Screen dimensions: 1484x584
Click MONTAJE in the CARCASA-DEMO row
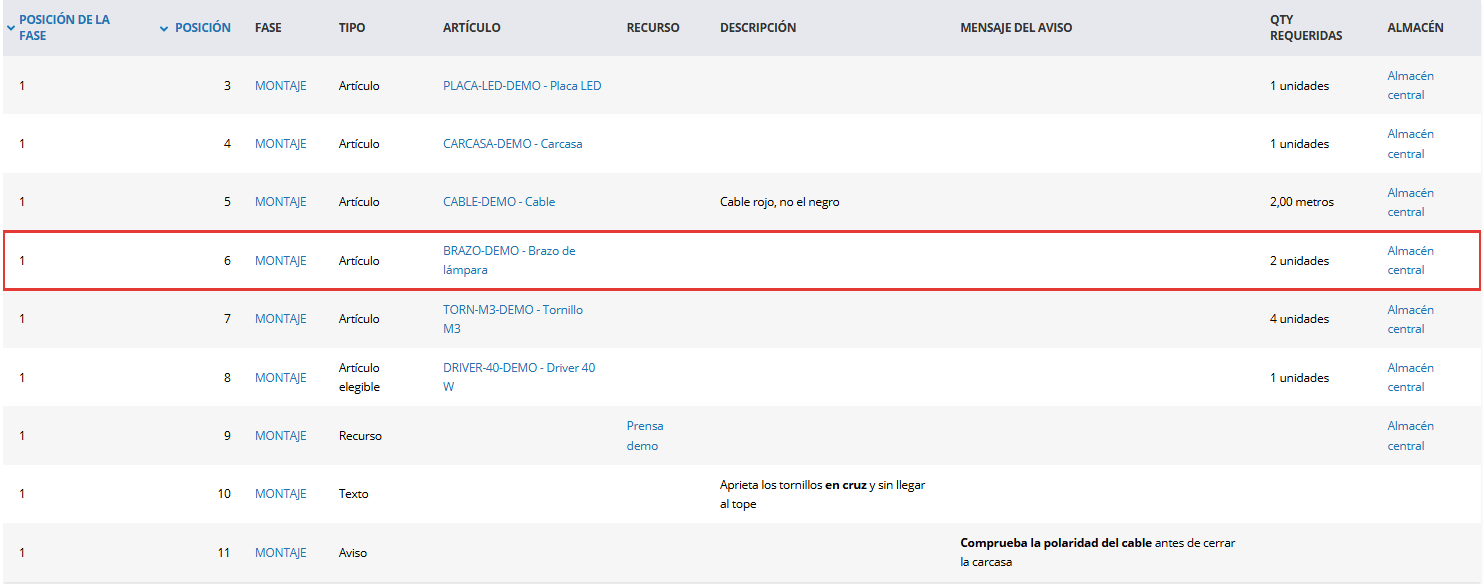(x=280, y=144)
